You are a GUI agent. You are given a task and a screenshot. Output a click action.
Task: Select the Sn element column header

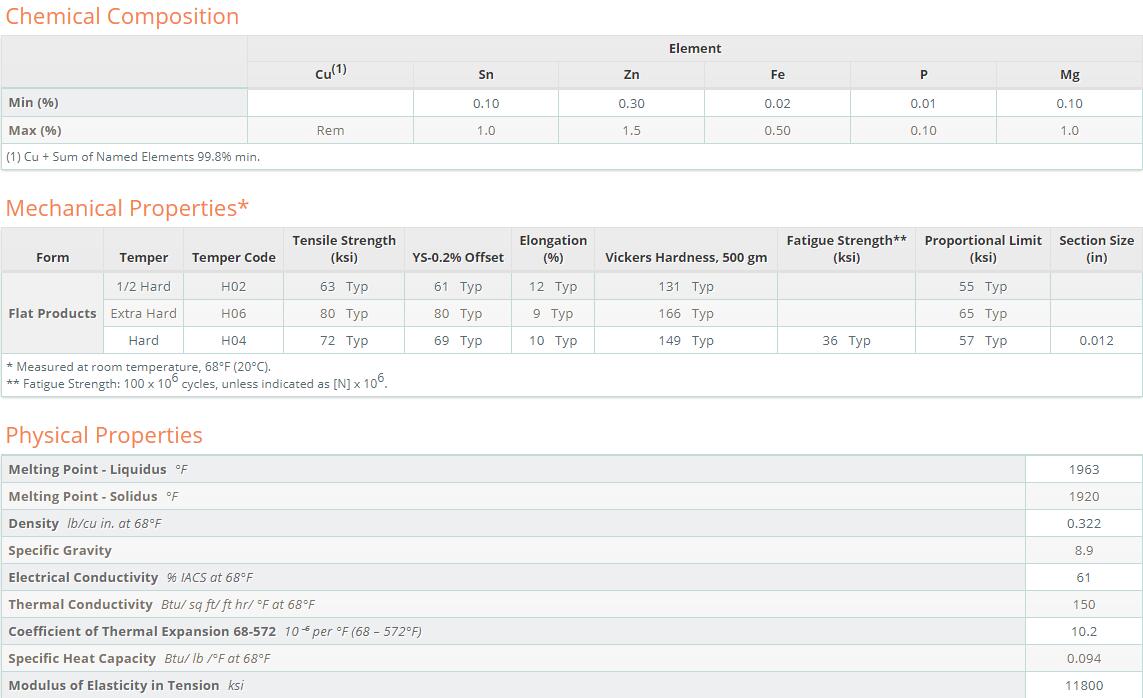[486, 74]
